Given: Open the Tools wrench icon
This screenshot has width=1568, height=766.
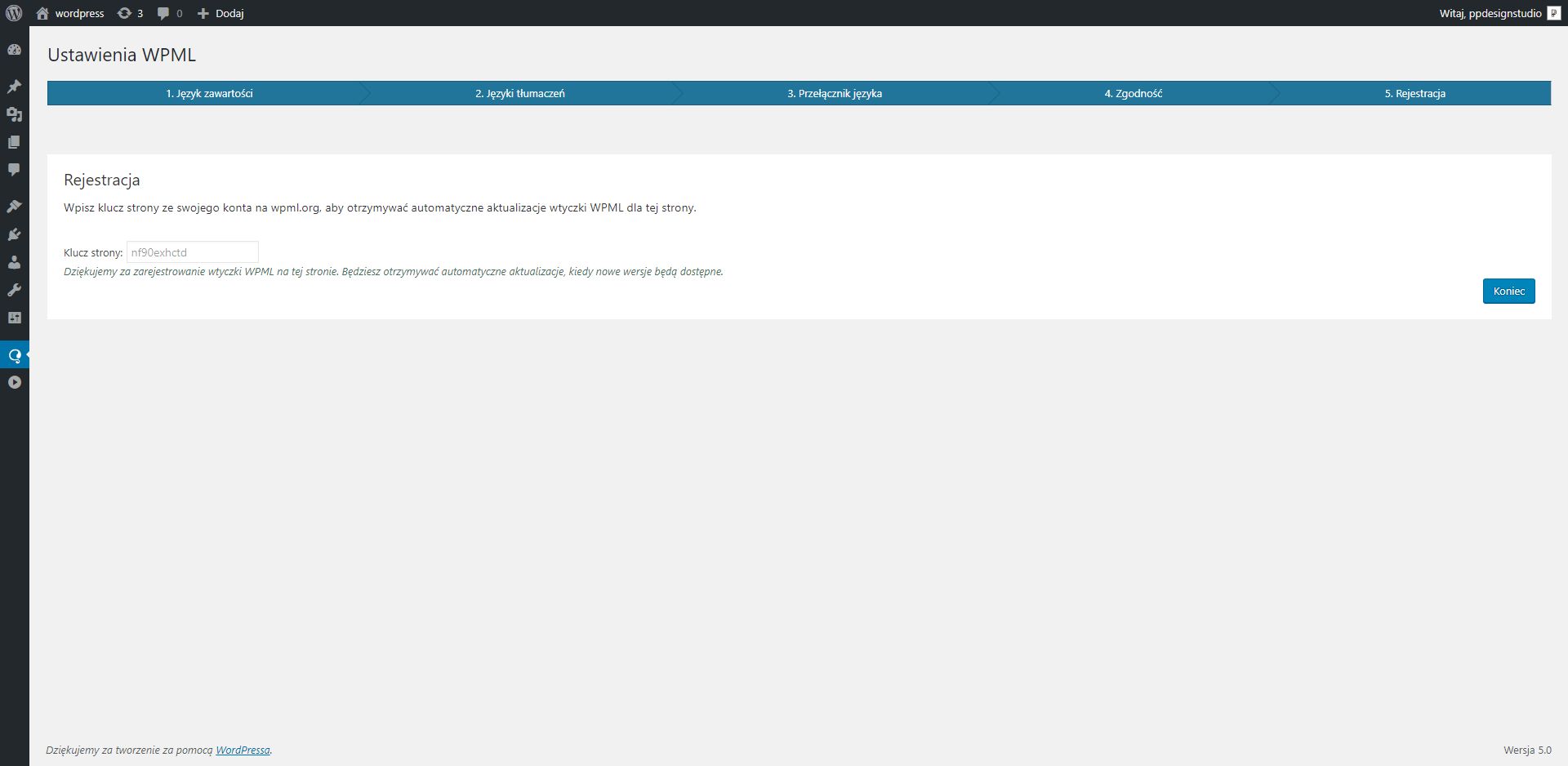Looking at the screenshot, I should 14,290.
